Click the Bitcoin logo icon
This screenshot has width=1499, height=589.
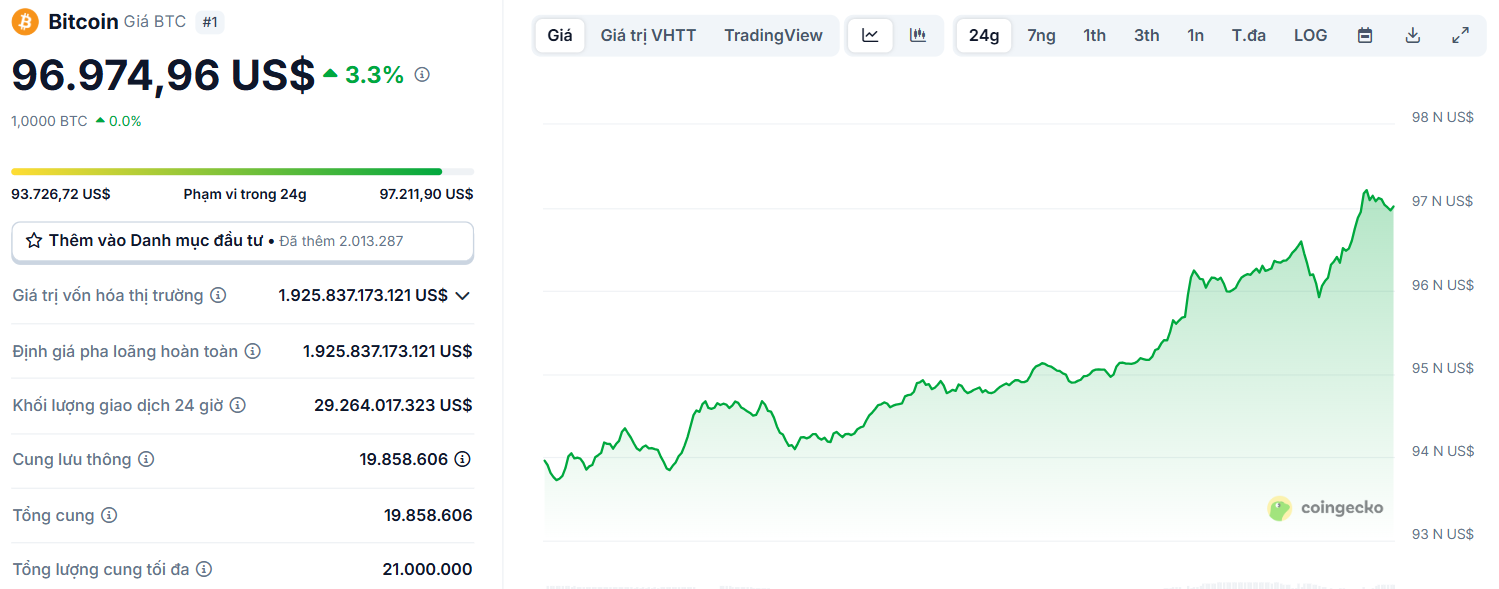pos(25,21)
